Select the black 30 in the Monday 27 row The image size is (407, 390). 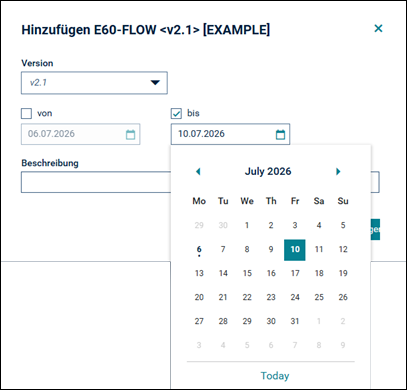(271, 321)
